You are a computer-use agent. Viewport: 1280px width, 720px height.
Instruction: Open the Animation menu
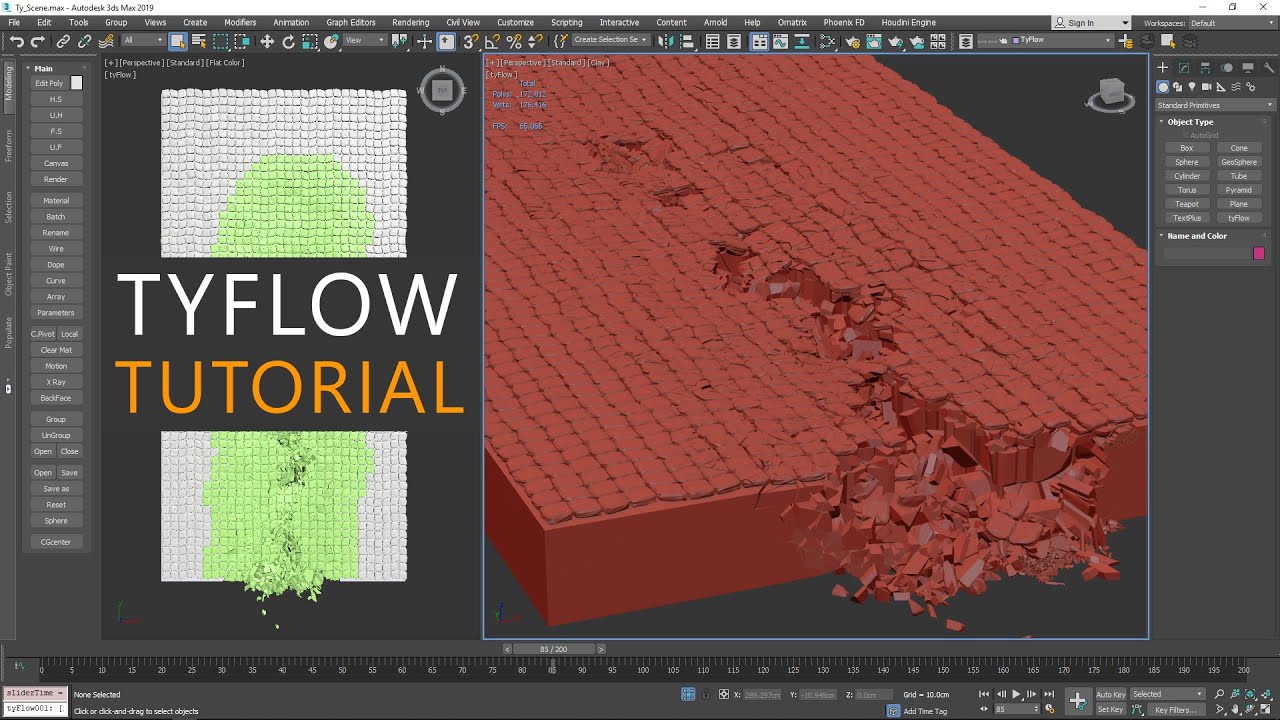point(291,22)
